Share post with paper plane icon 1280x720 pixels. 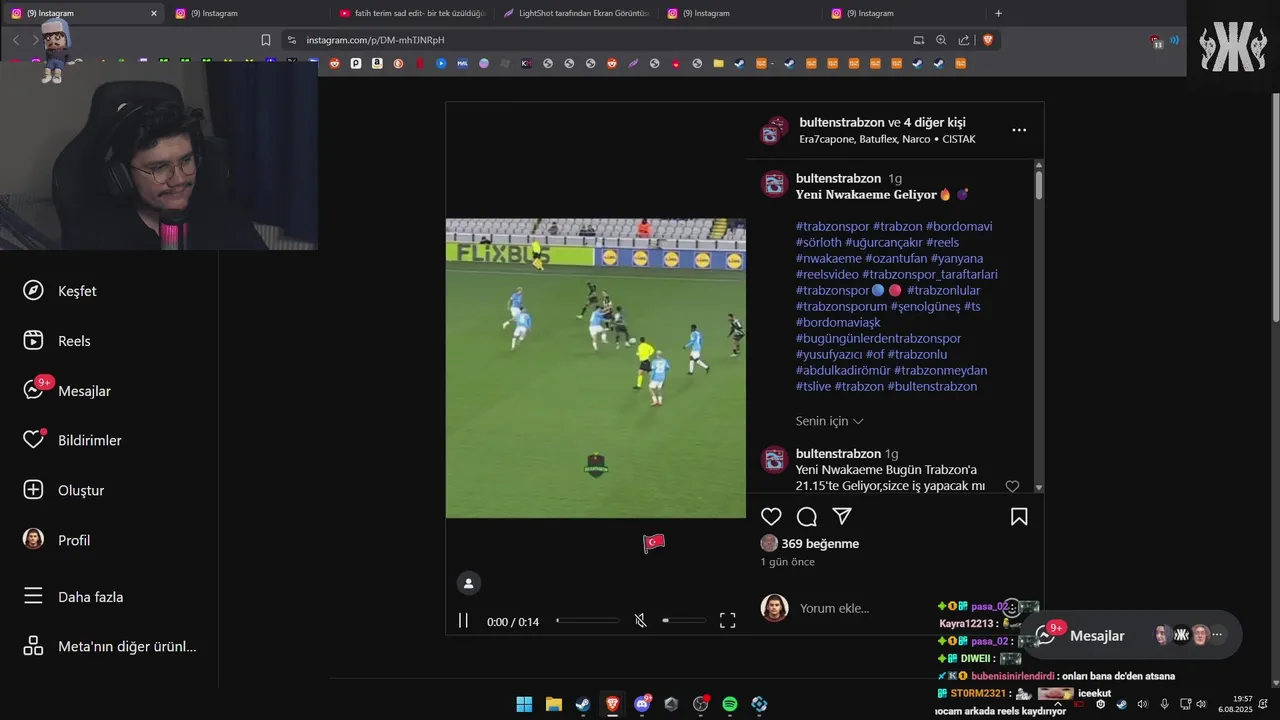(842, 517)
